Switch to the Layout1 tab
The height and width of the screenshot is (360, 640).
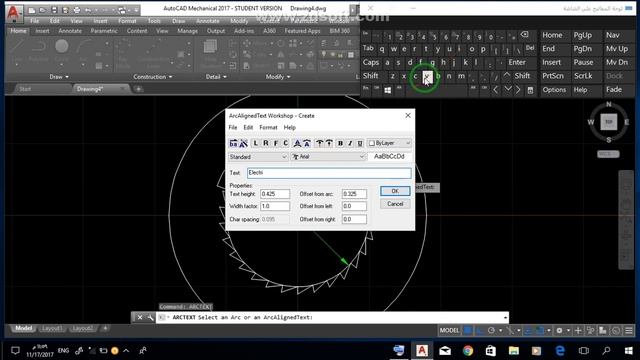(x=52, y=328)
